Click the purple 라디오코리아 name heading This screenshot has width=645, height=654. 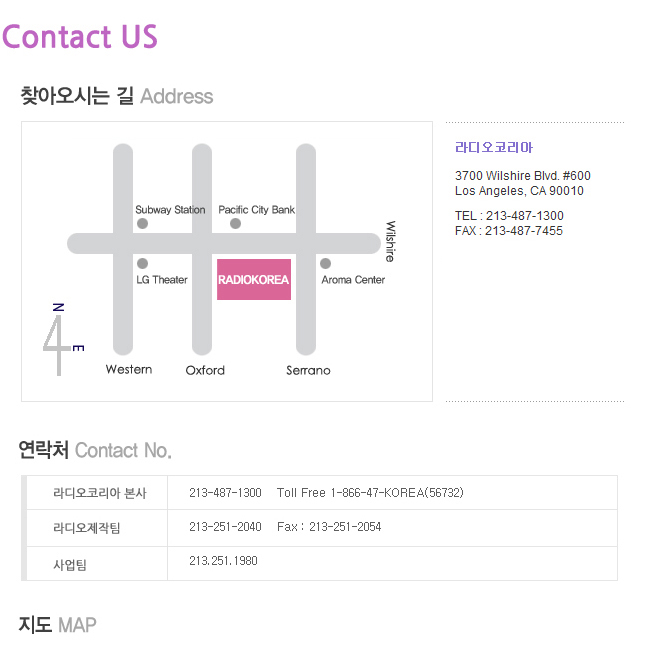tap(494, 147)
